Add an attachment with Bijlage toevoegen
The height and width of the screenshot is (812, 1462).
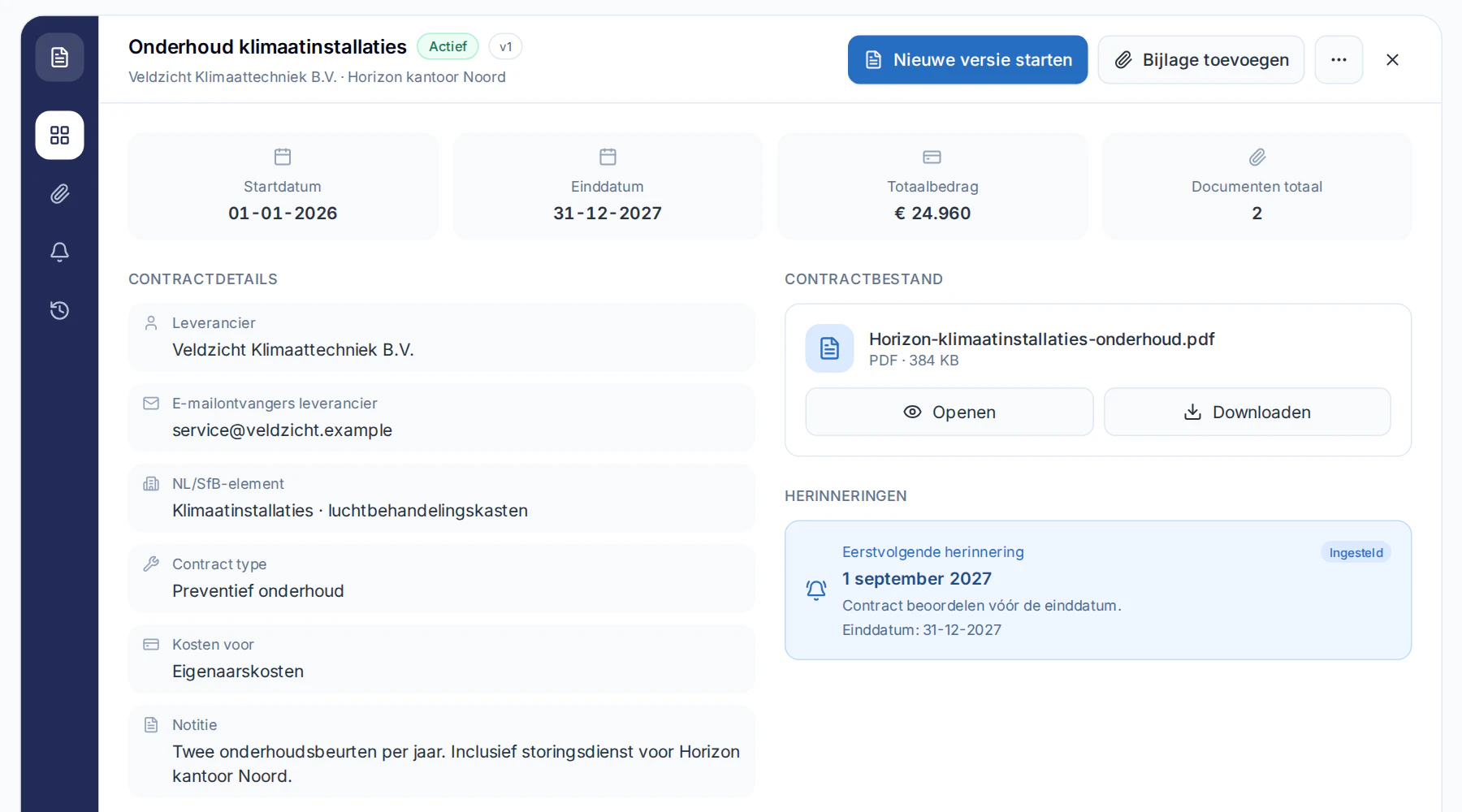click(x=1200, y=60)
